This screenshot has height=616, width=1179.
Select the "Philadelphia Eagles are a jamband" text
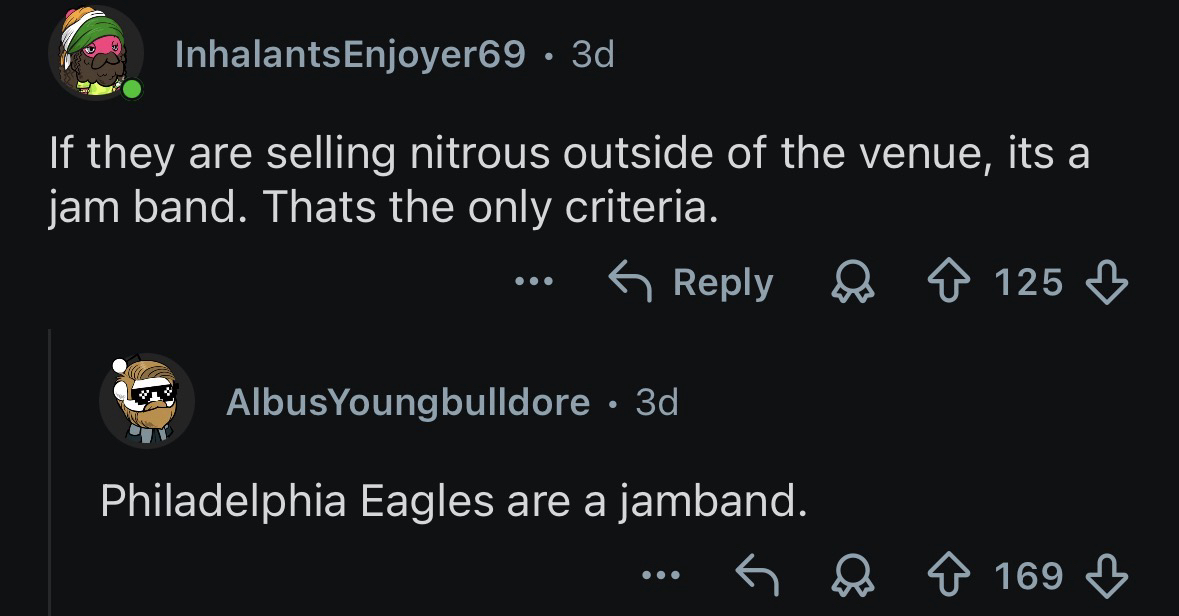pyautogui.click(x=453, y=501)
